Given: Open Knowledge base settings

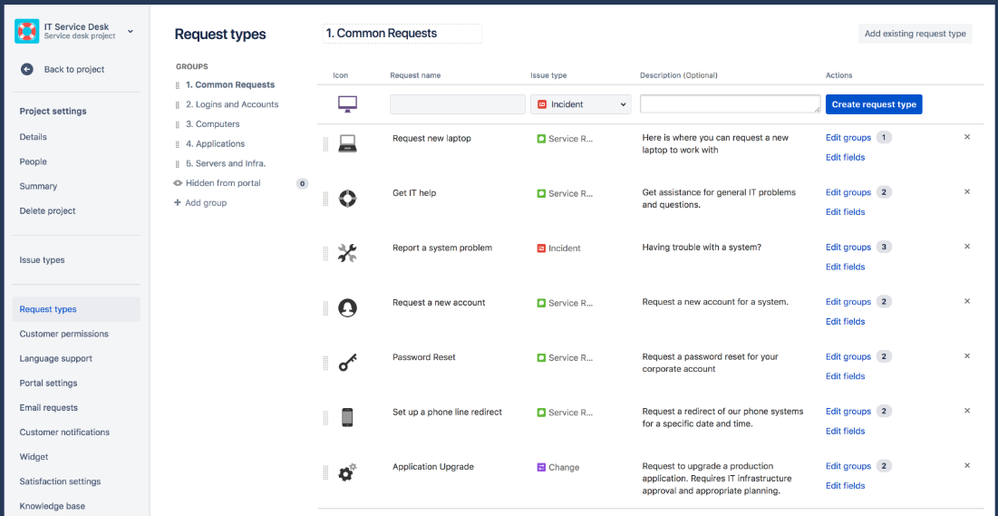Looking at the screenshot, I should click(52, 506).
